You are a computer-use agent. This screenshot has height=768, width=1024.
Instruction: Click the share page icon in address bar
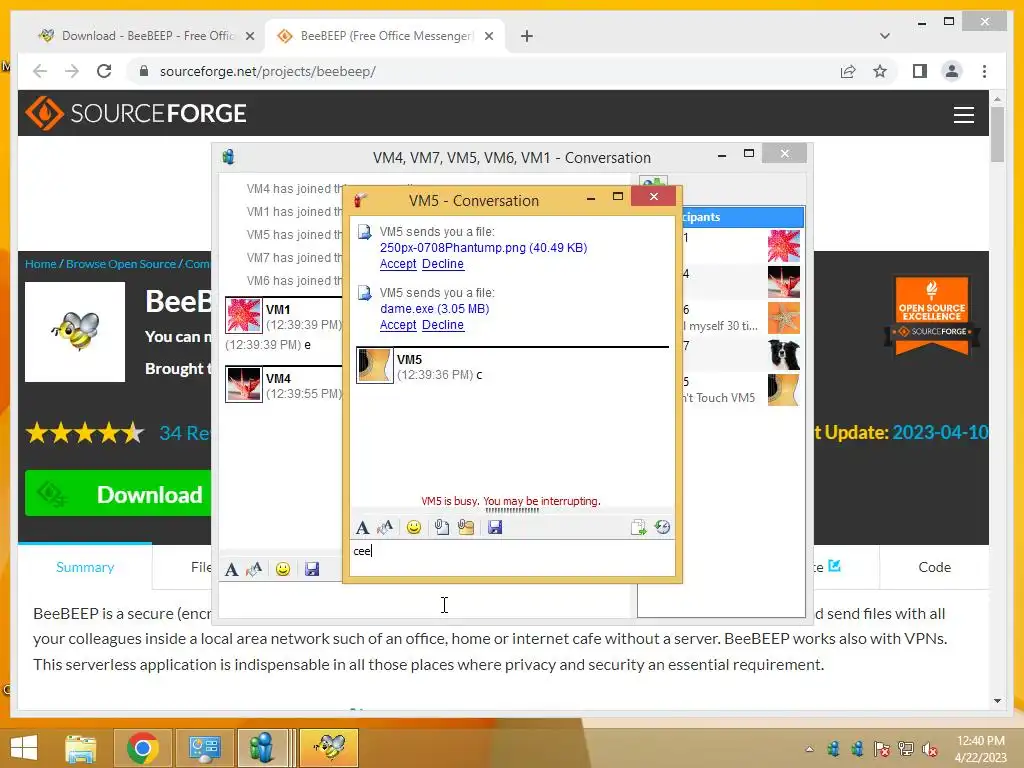tap(848, 71)
